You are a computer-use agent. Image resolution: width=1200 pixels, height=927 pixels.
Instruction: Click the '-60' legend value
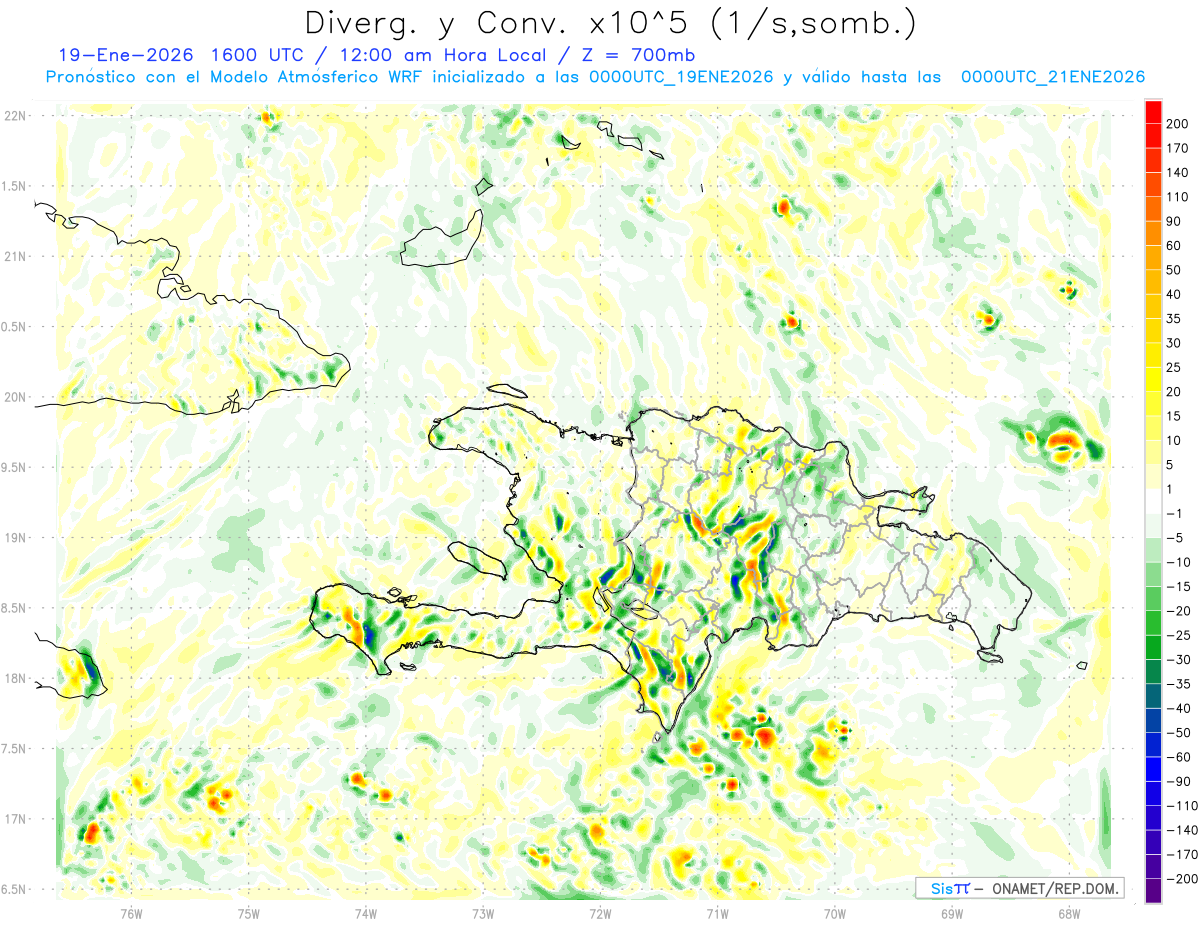pos(1177,757)
